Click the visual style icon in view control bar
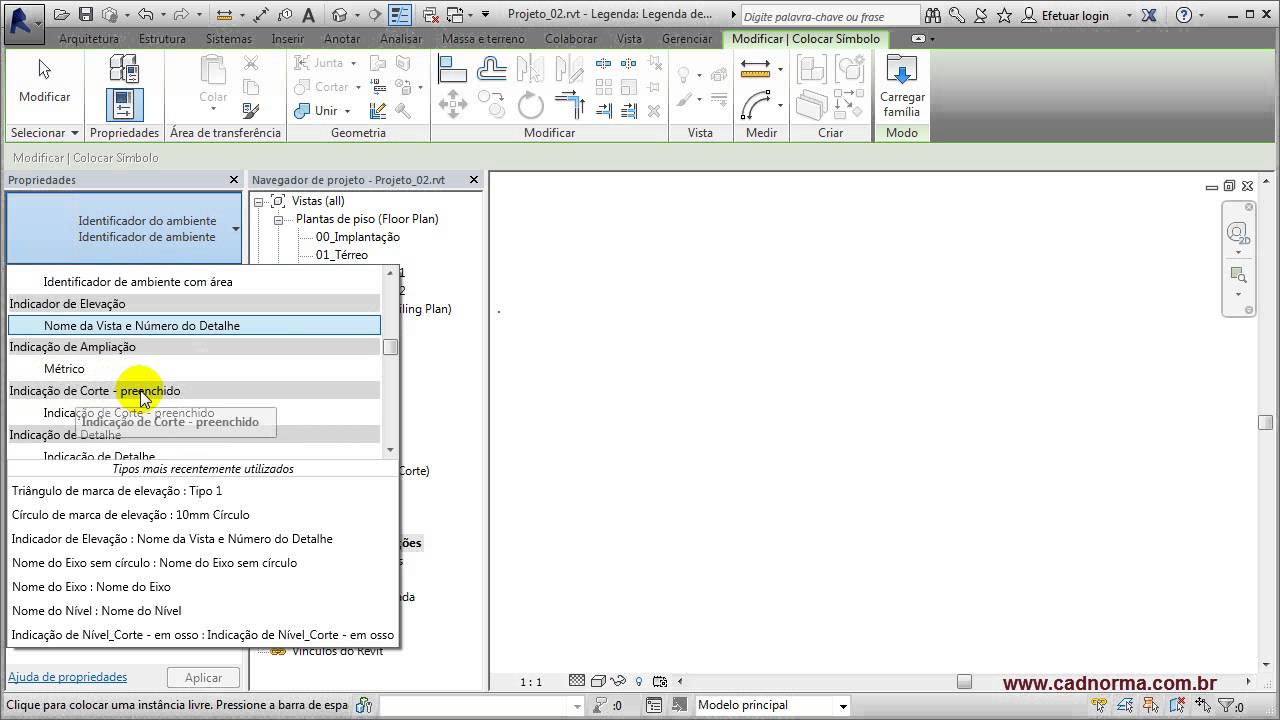The height and width of the screenshot is (720, 1280). (x=597, y=681)
